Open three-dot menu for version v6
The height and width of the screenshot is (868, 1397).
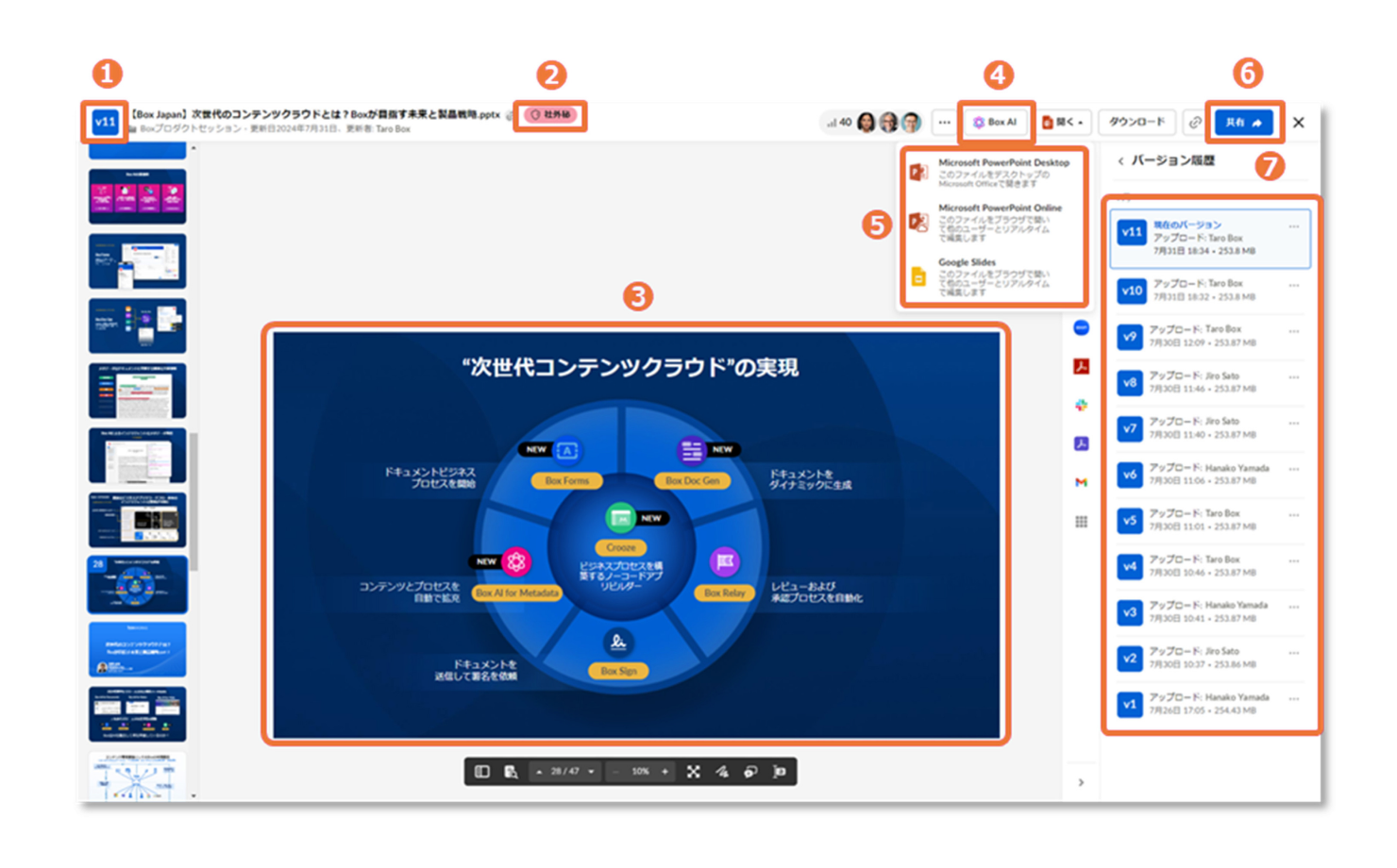coord(1293,469)
